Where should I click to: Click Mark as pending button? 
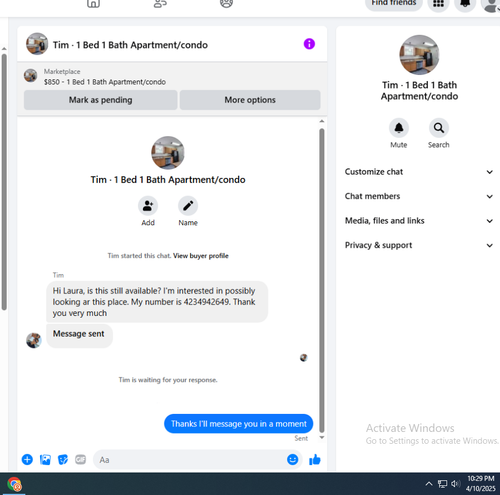pos(100,100)
